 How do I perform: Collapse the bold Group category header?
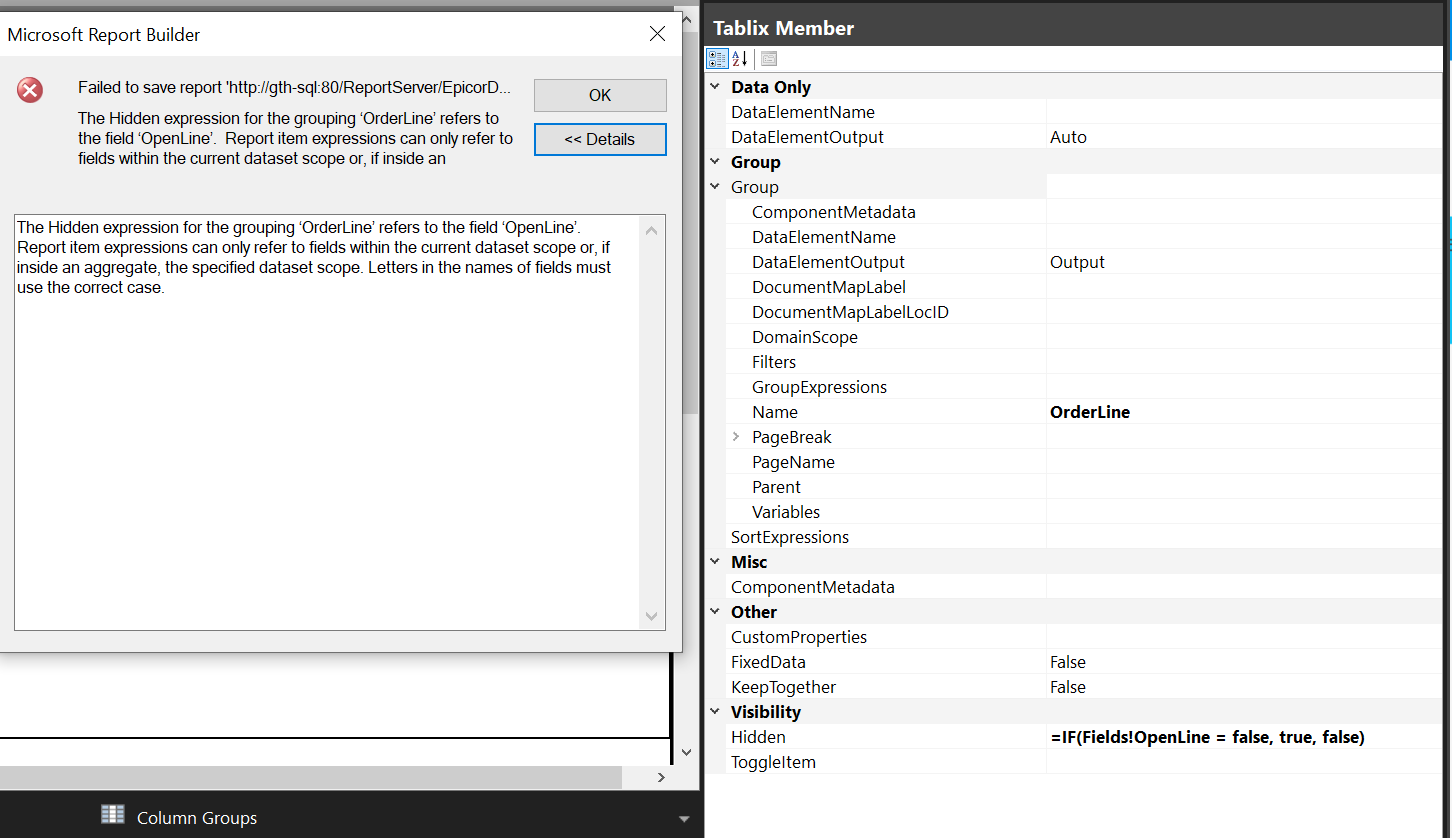click(x=715, y=162)
